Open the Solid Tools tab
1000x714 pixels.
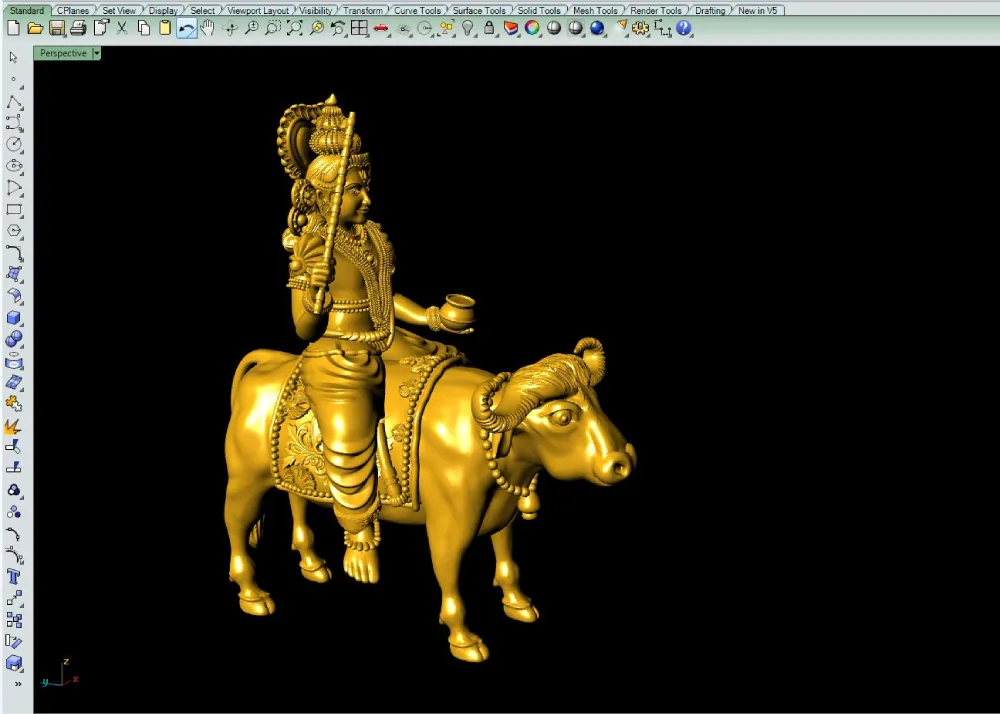click(x=539, y=10)
